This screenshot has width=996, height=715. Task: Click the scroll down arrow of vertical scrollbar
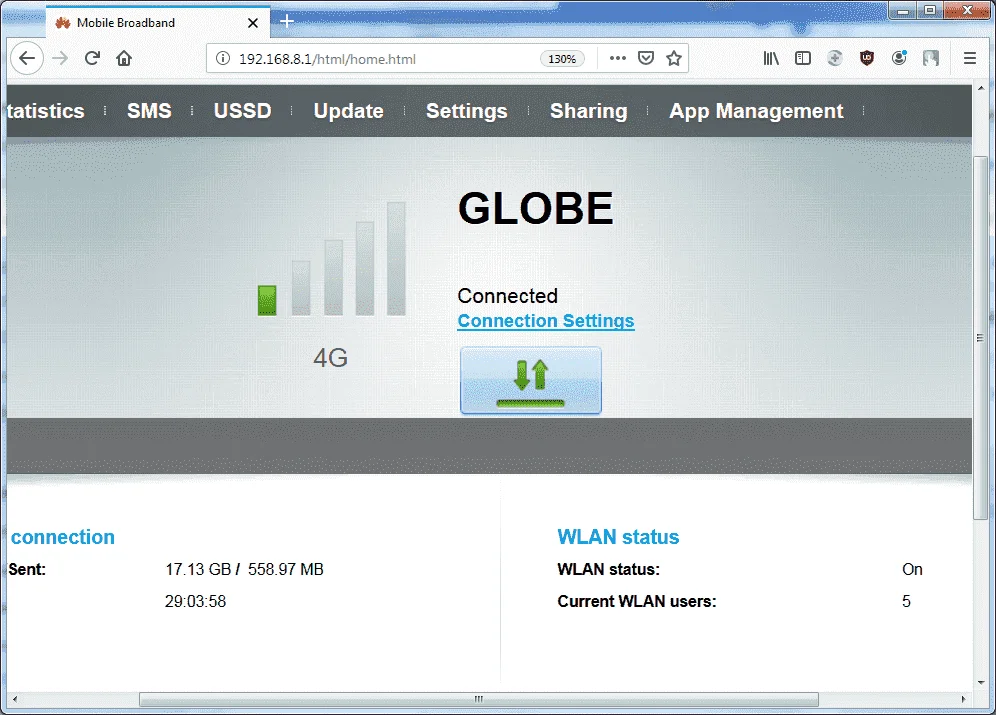point(981,683)
